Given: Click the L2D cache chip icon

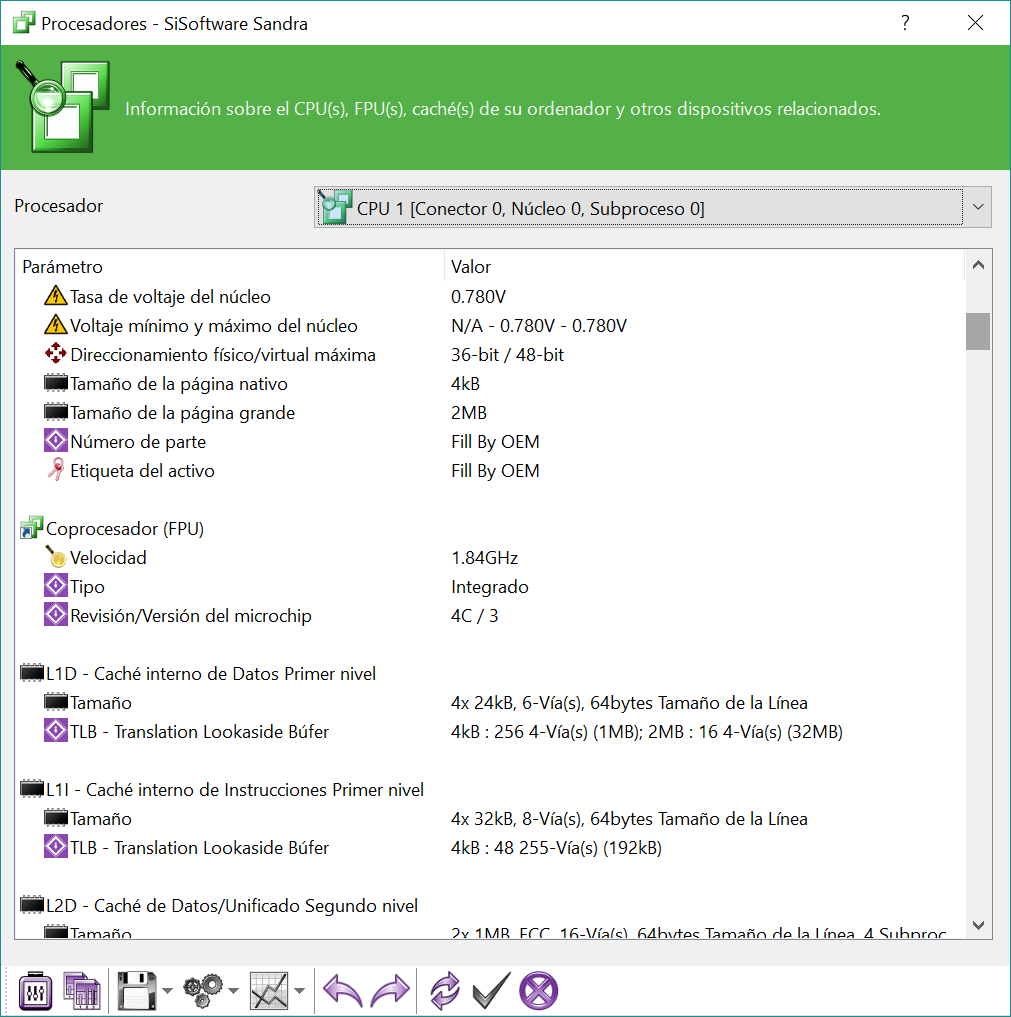Looking at the screenshot, I should tap(32, 905).
